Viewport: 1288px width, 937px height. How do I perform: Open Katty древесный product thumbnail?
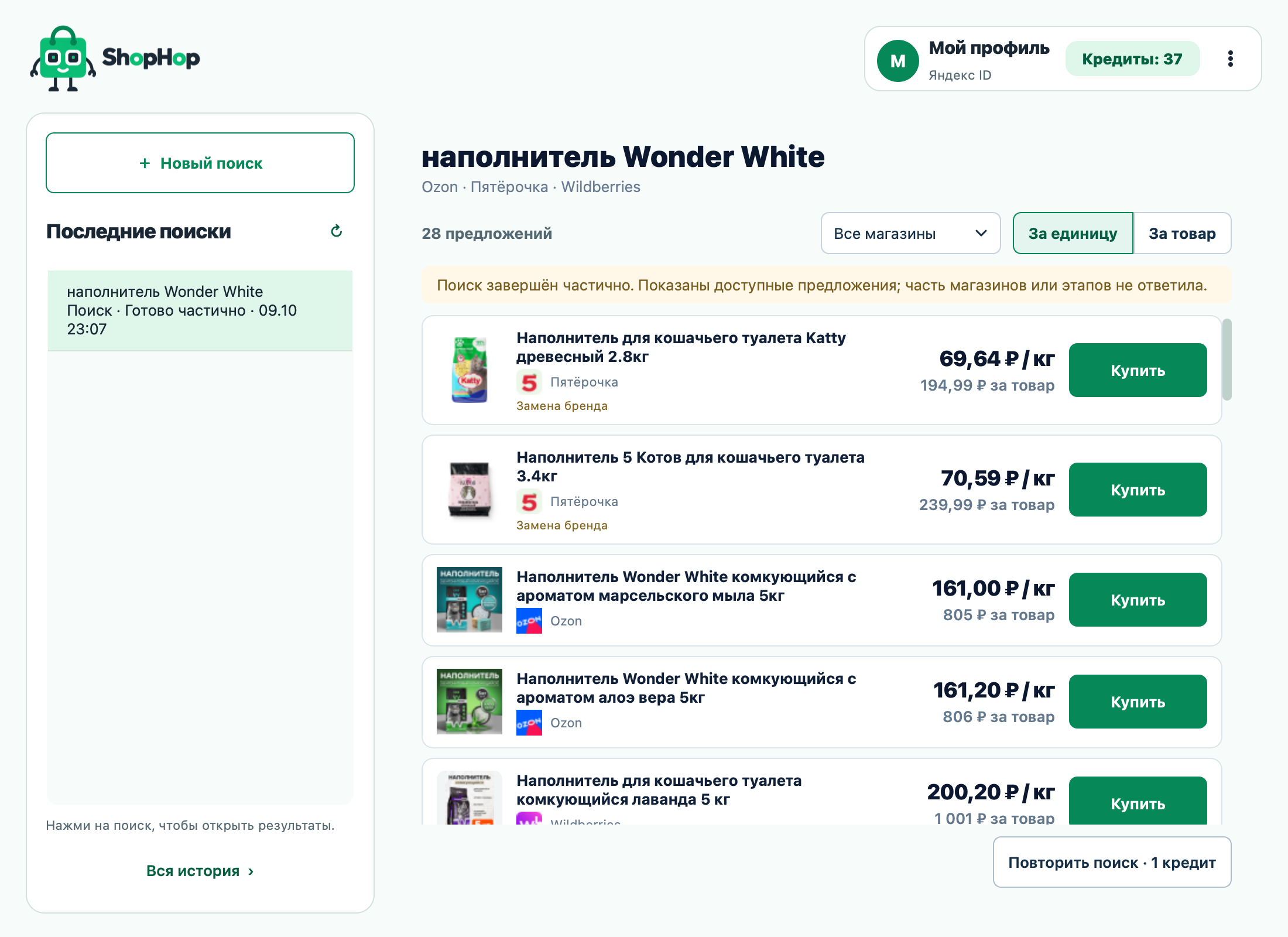coord(470,370)
